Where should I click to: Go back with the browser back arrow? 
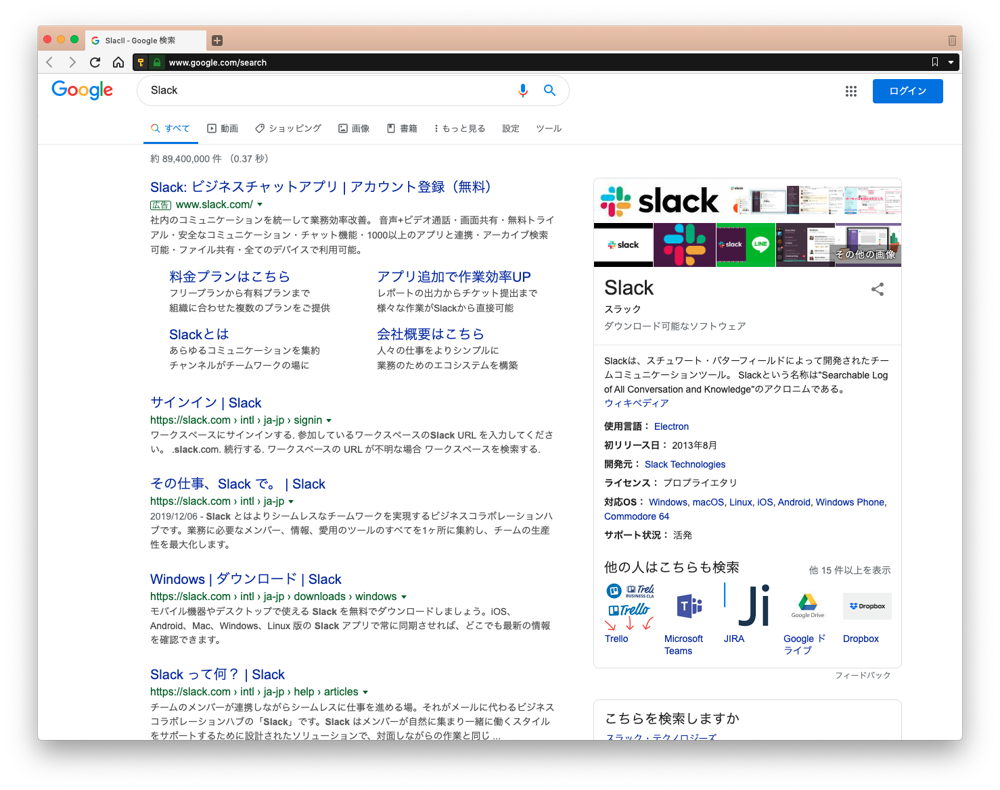point(50,62)
